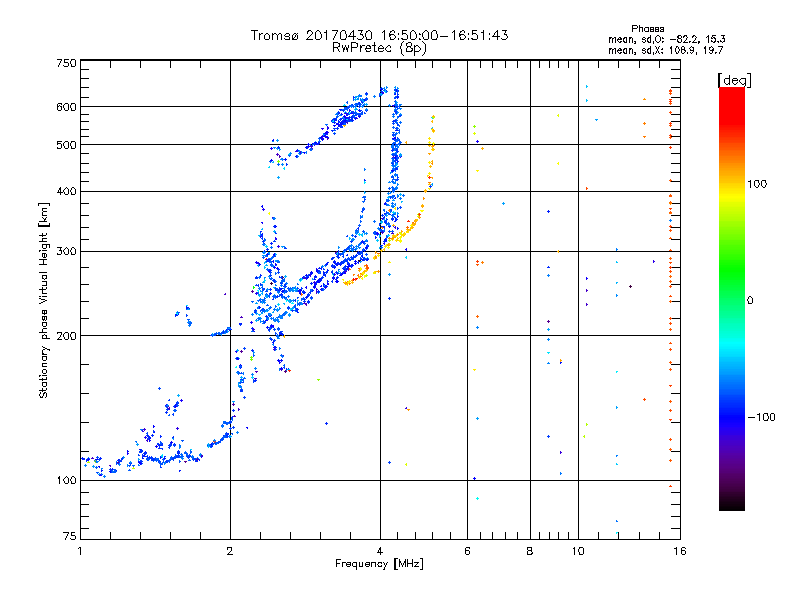Image resolution: width=800 pixels, height=600 pixels.
Task: Click the black bottom of the colorbar
Action: click(x=732, y=503)
